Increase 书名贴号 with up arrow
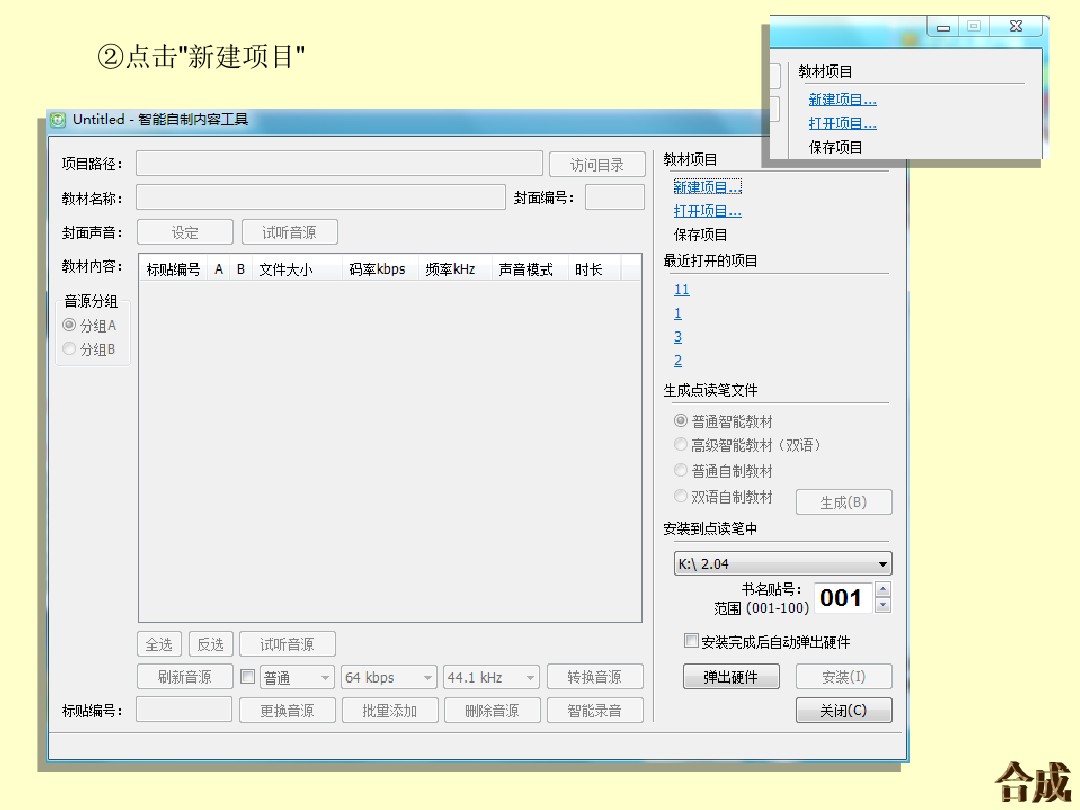The height and width of the screenshot is (810, 1080). (882, 590)
